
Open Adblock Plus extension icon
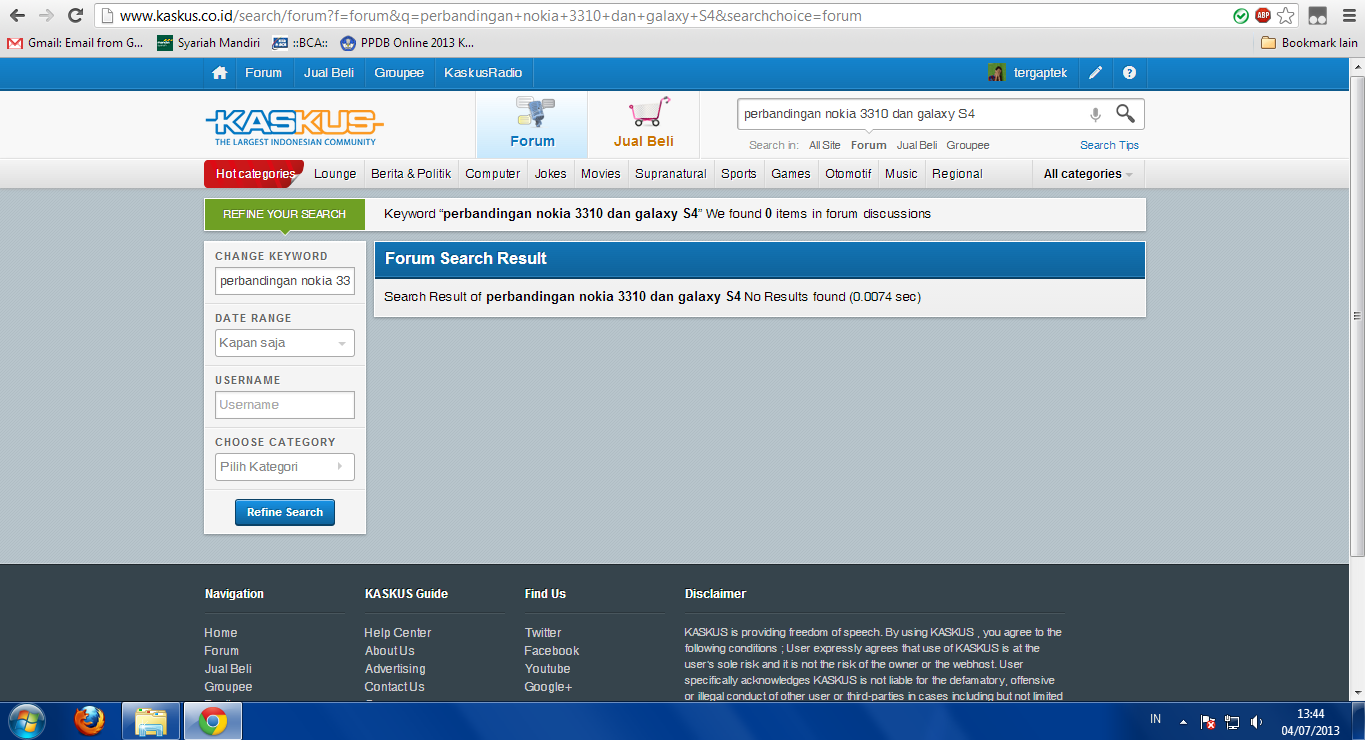pyautogui.click(x=1263, y=16)
